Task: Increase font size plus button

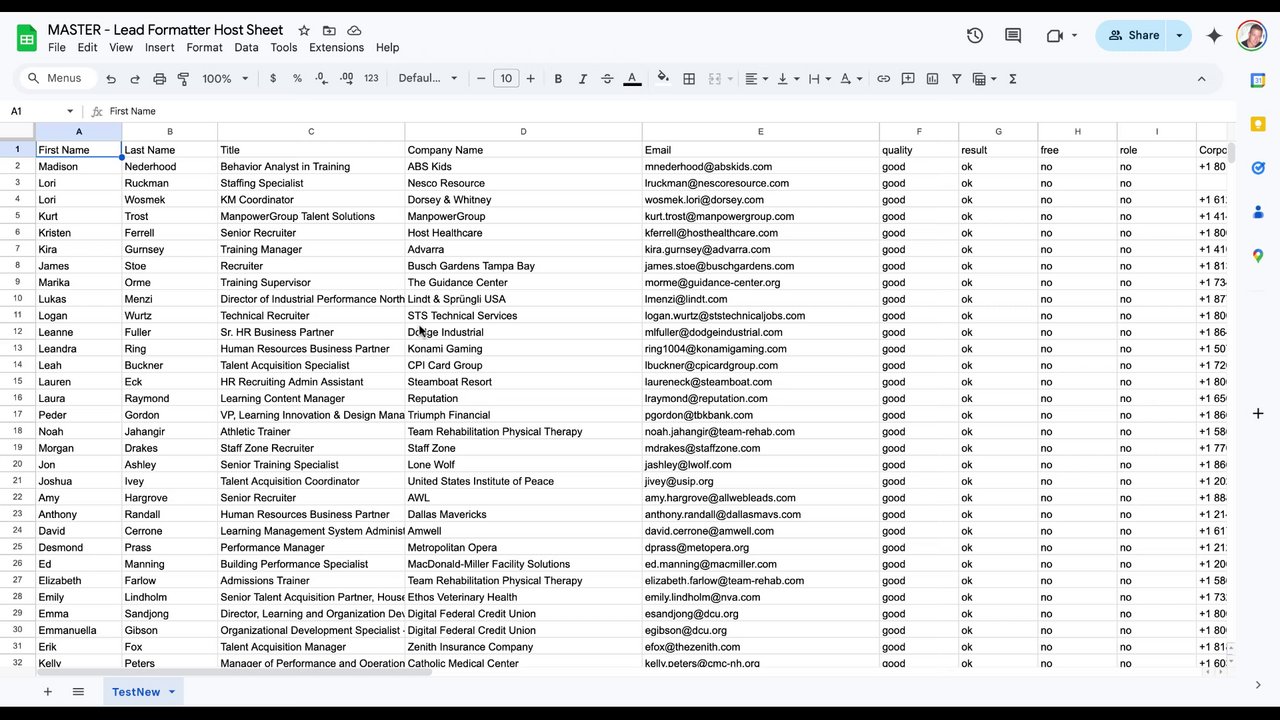Action: (x=531, y=79)
